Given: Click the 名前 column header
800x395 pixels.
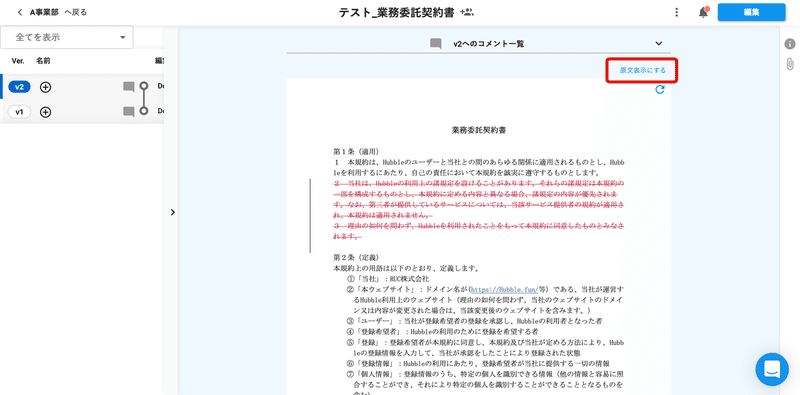Looking at the screenshot, I should pos(43,61).
